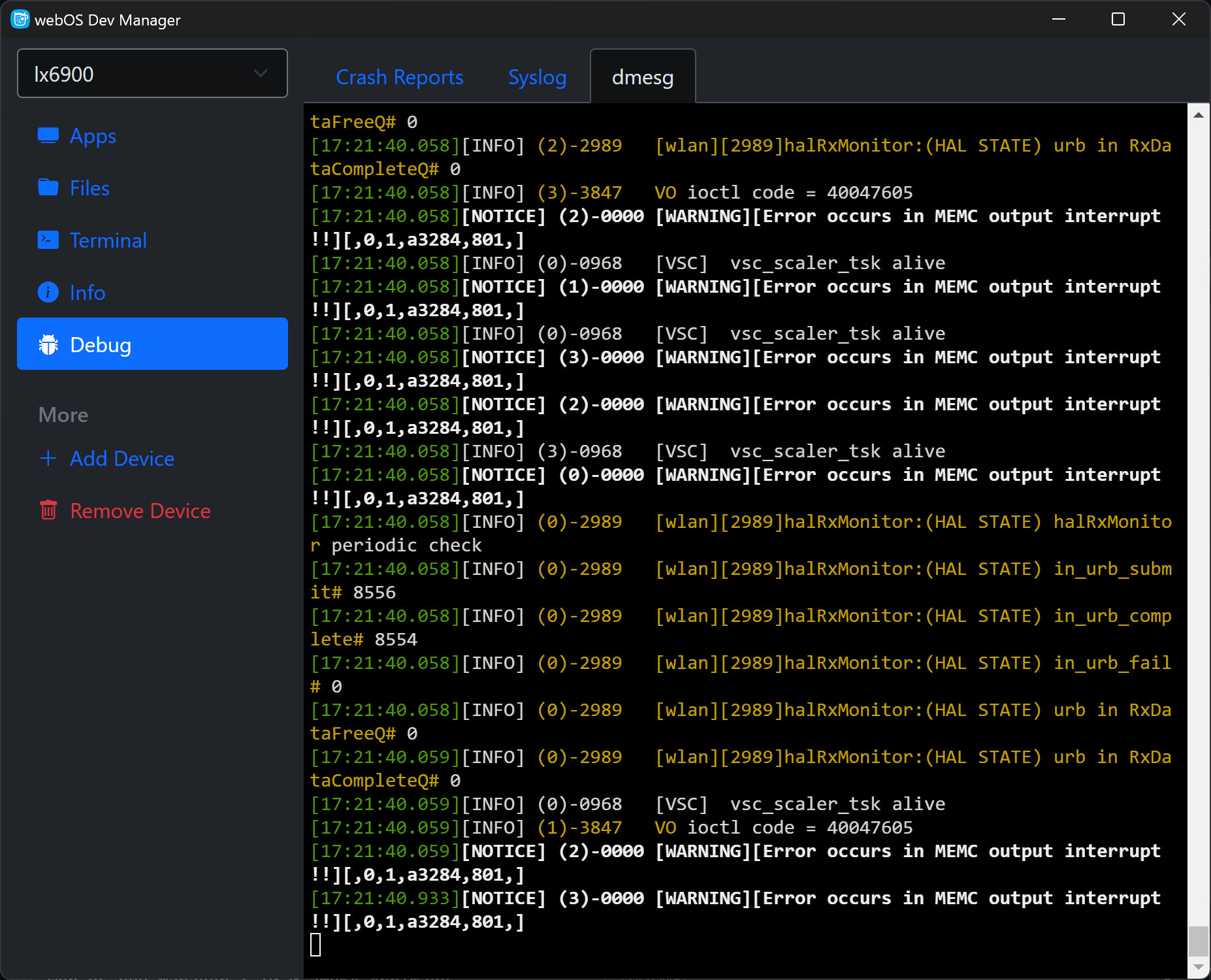Click the Debug bug icon
This screenshot has width=1211, height=980.
click(x=48, y=344)
